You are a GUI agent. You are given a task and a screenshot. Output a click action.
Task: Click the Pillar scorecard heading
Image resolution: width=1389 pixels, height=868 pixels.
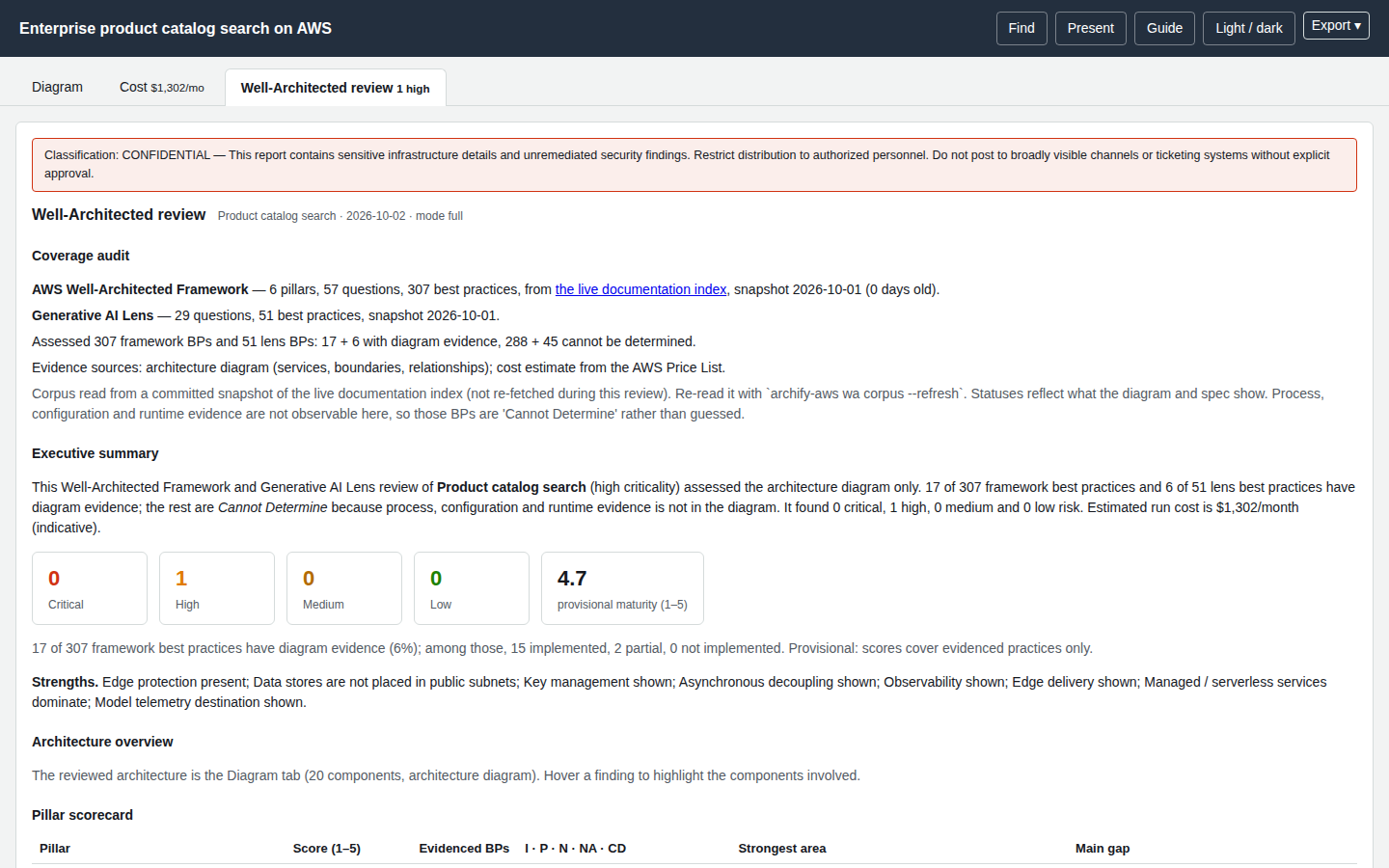tap(82, 815)
